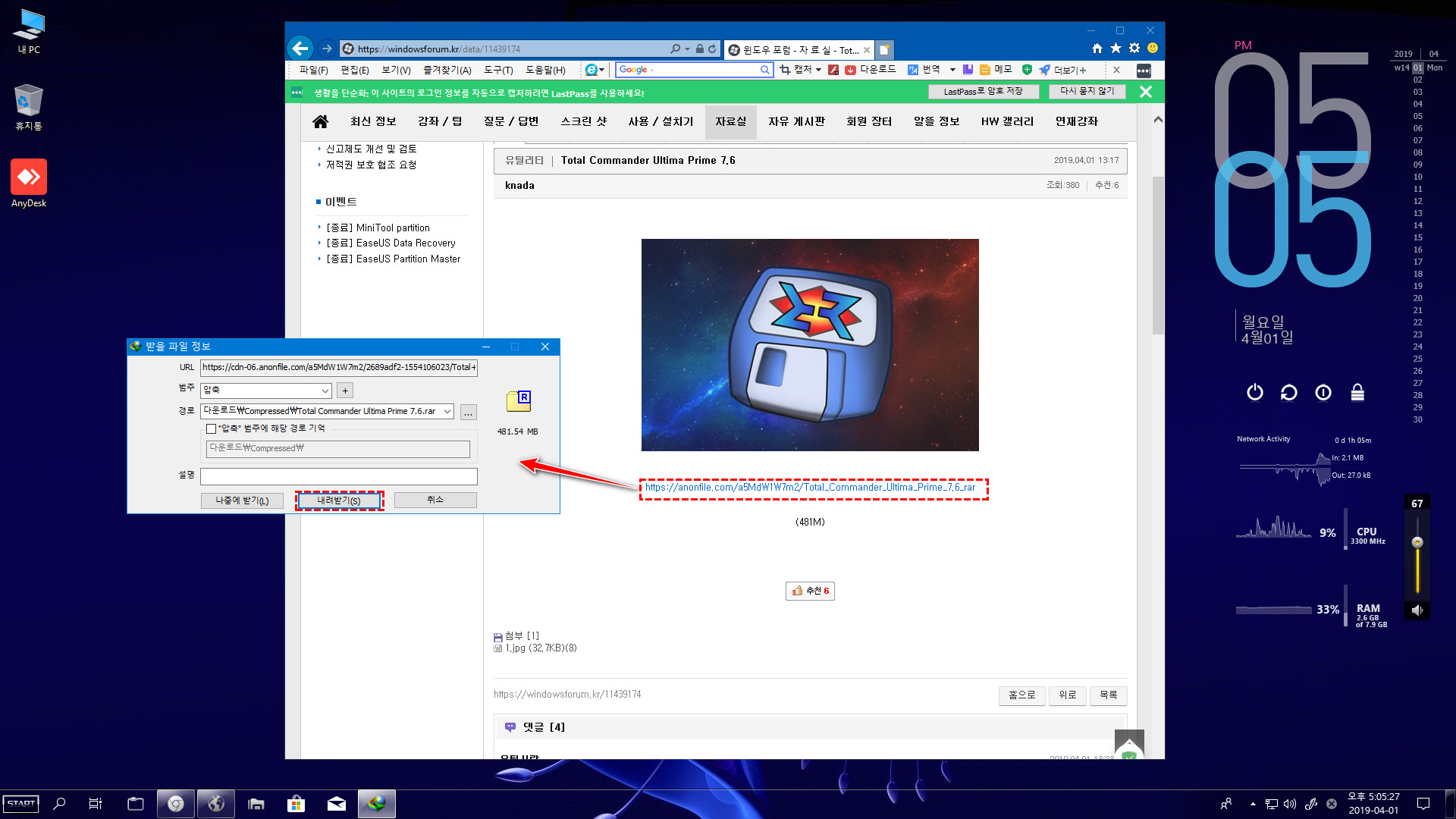Click the translate toolbar icon

913,70
